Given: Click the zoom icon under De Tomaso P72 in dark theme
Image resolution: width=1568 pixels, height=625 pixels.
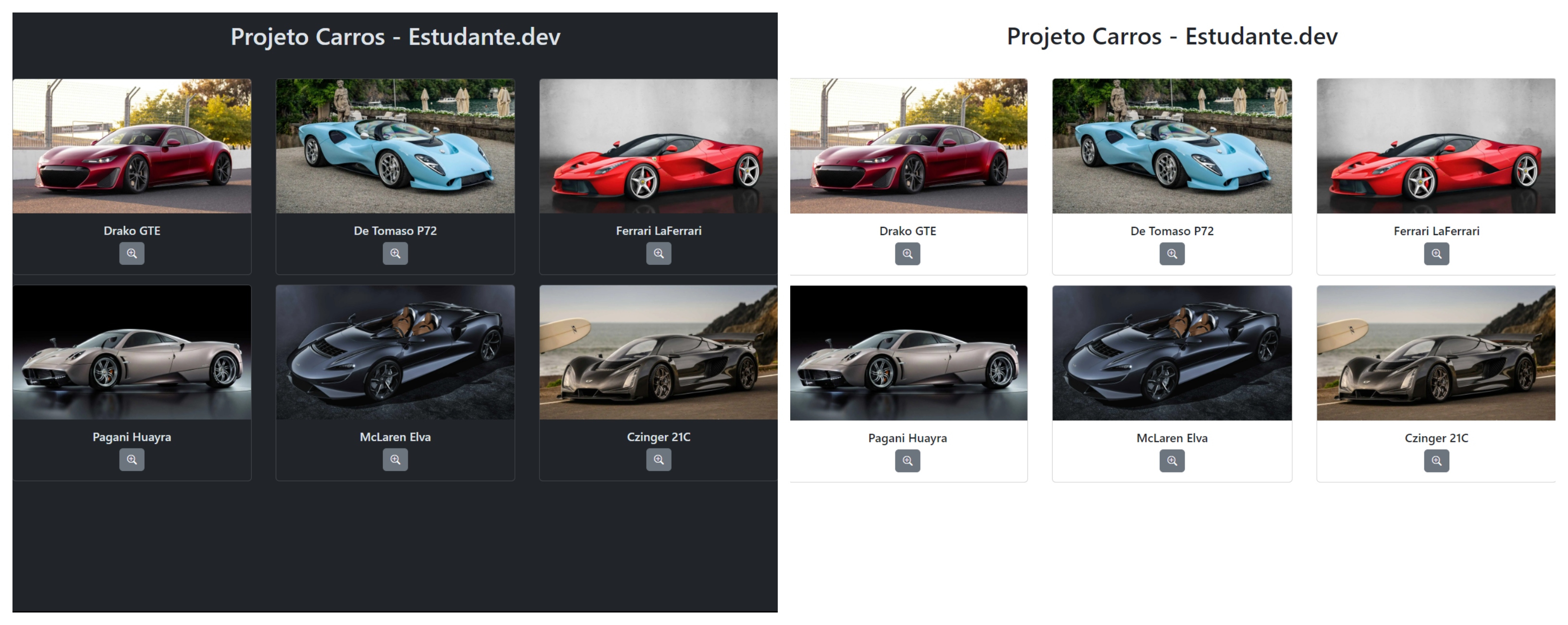Looking at the screenshot, I should [396, 253].
